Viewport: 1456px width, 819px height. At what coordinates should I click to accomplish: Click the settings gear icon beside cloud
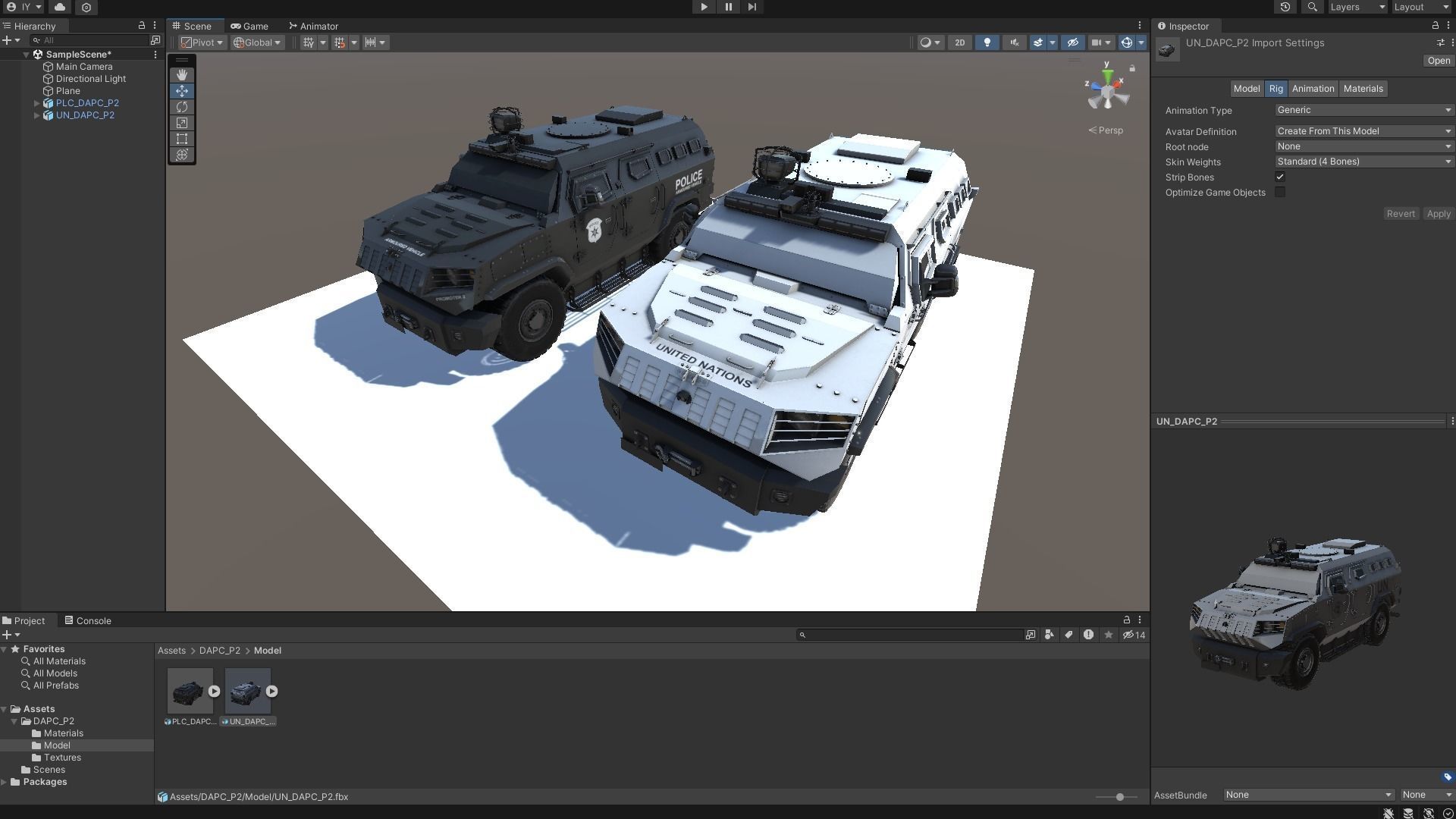[x=86, y=7]
